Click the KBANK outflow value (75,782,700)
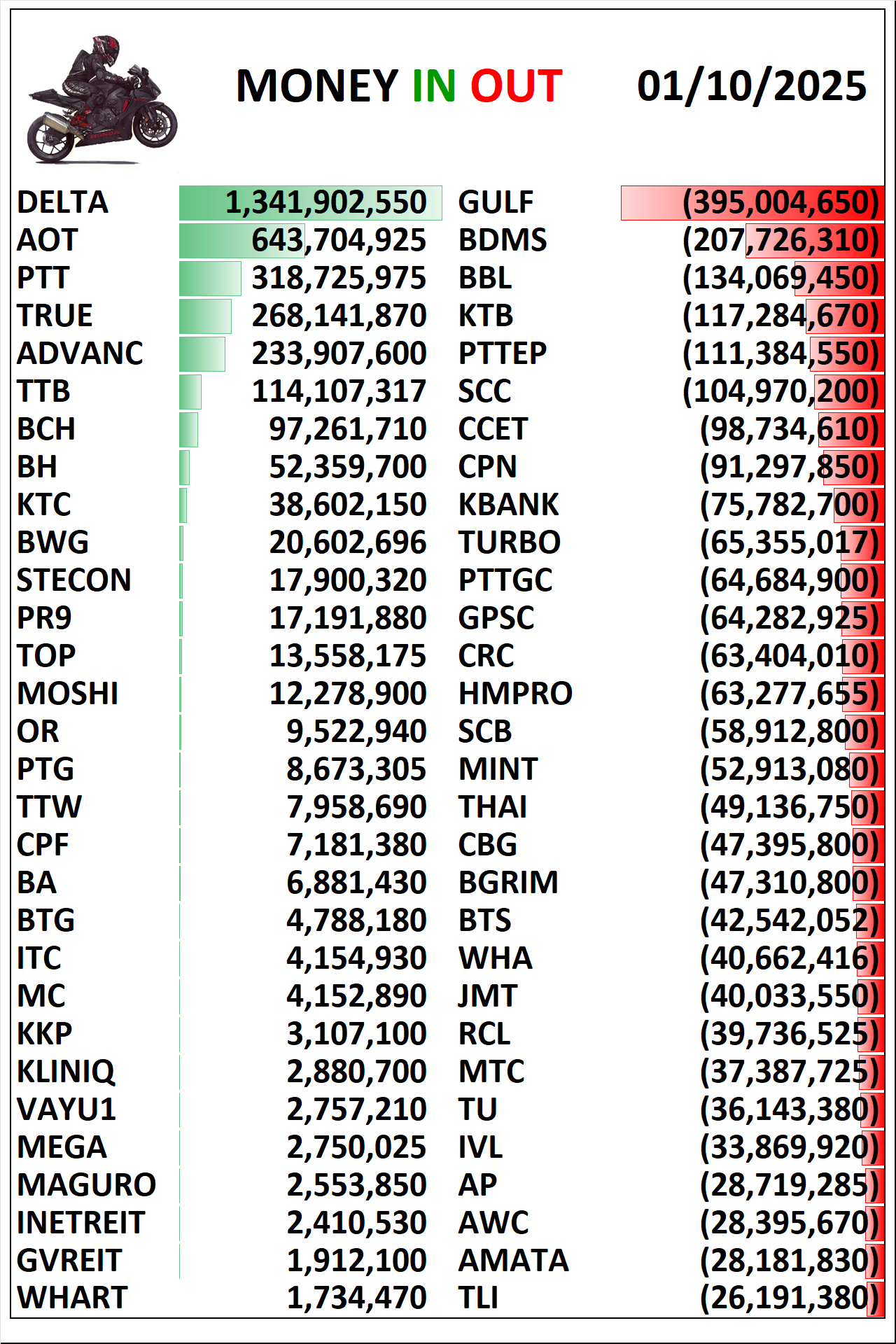 (x=789, y=505)
